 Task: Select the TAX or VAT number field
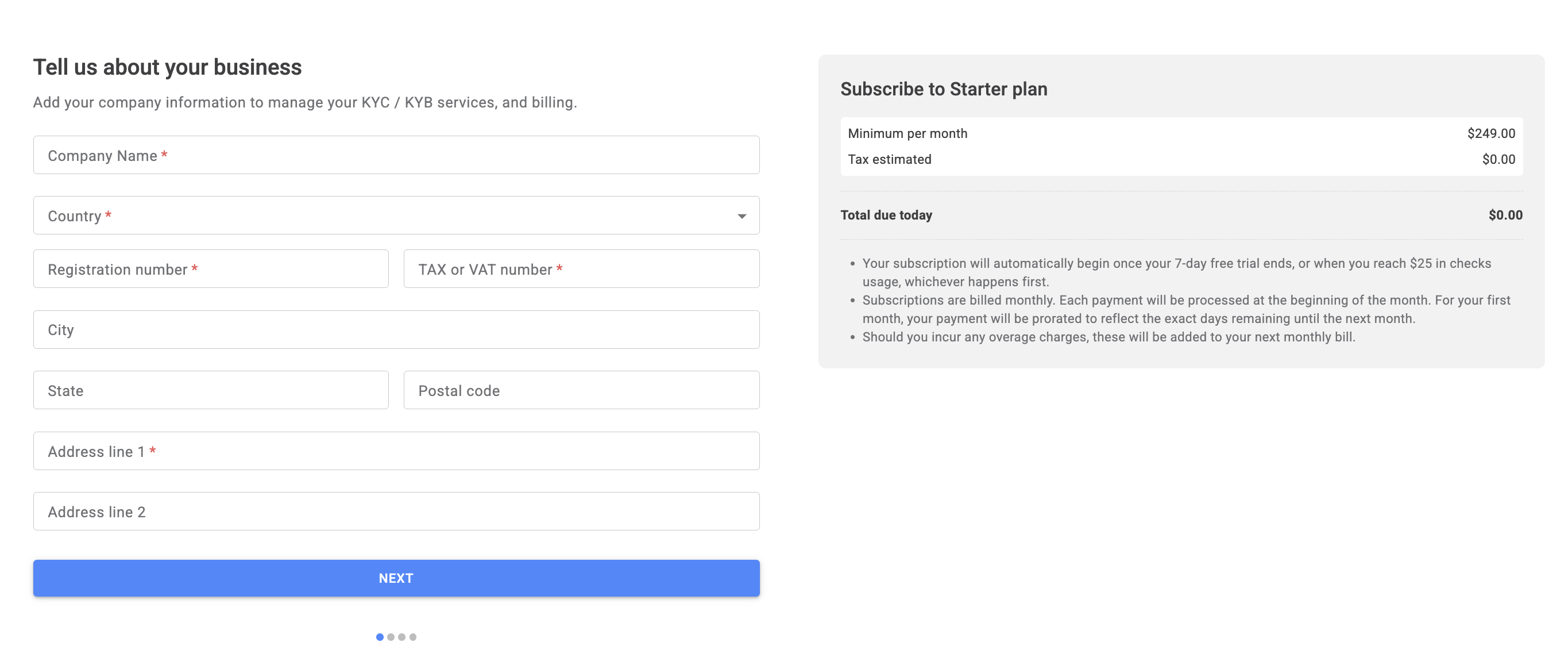point(581,269)
